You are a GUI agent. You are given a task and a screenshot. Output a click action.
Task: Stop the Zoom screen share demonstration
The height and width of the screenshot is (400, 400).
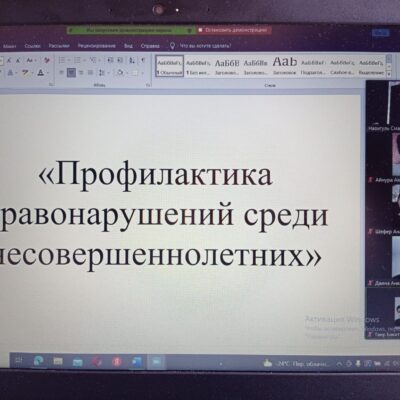234,30
